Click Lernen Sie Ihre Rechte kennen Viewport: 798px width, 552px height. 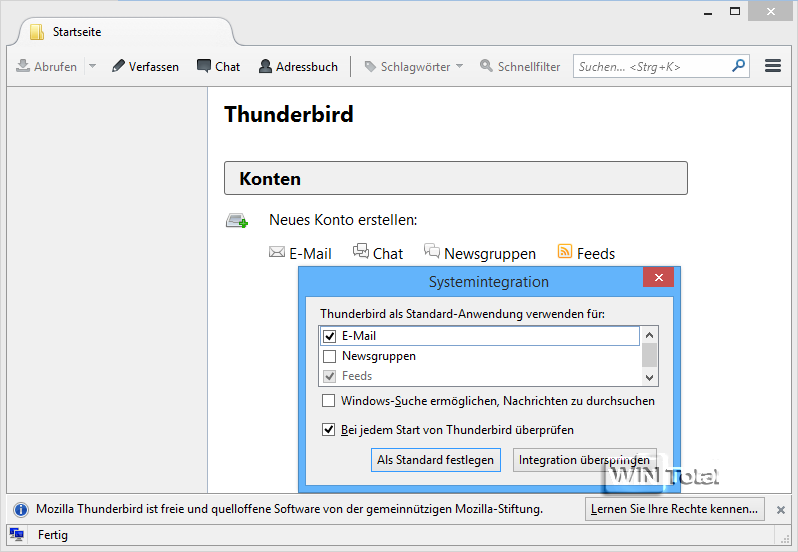(x=674, y=509)
